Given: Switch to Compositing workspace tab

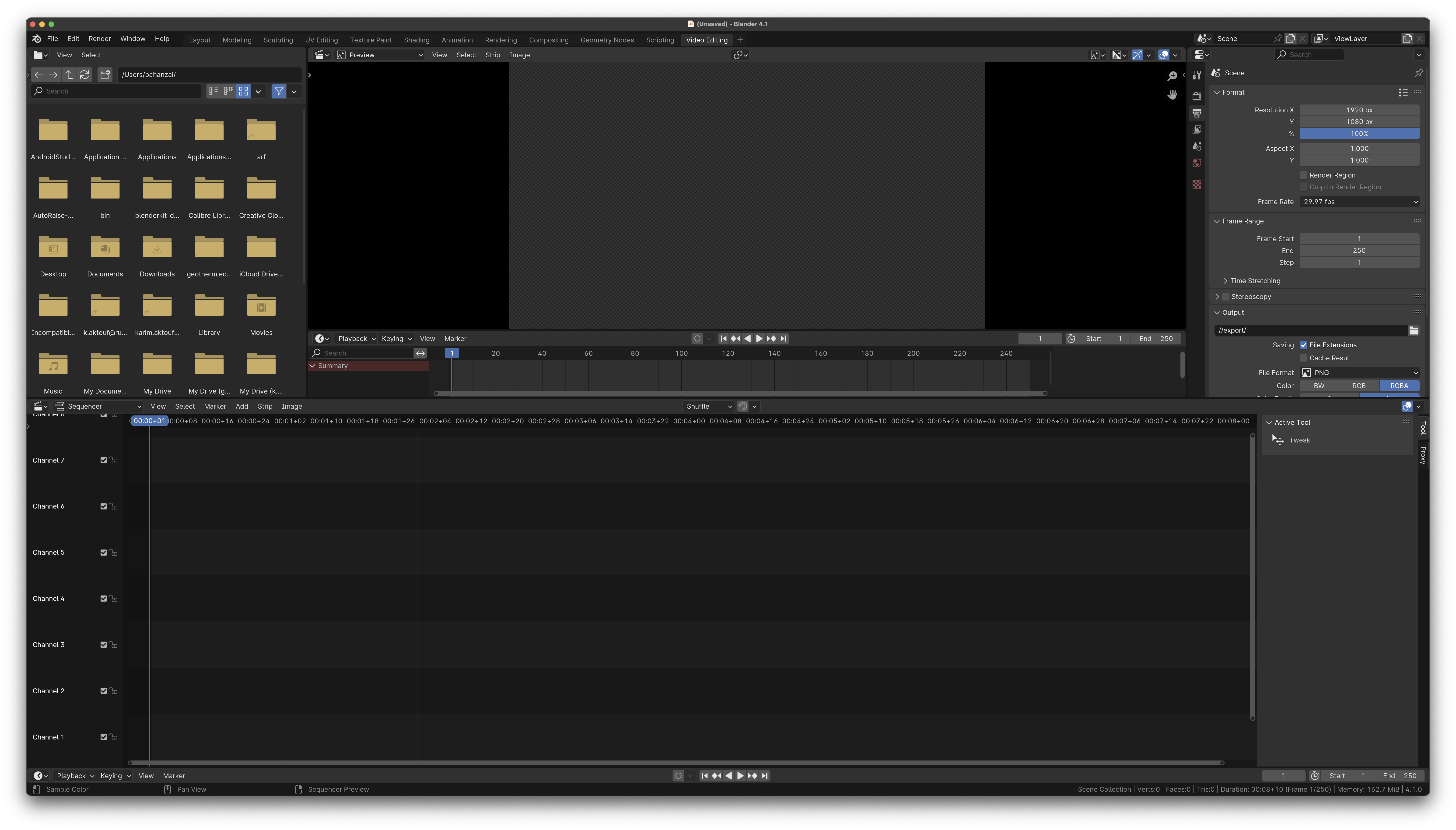Looking at the screenshot, I should (548, 40).
